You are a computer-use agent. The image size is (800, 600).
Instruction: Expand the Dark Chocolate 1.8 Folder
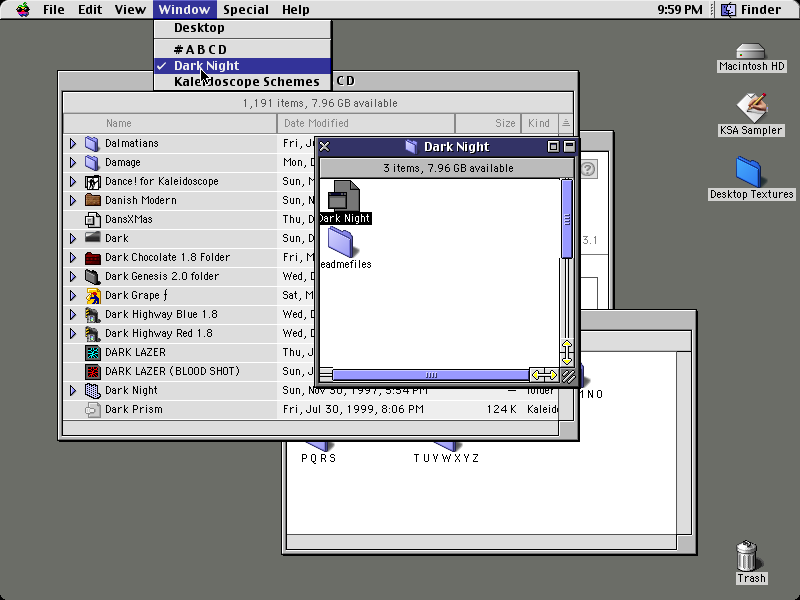[x=72, y=257]
